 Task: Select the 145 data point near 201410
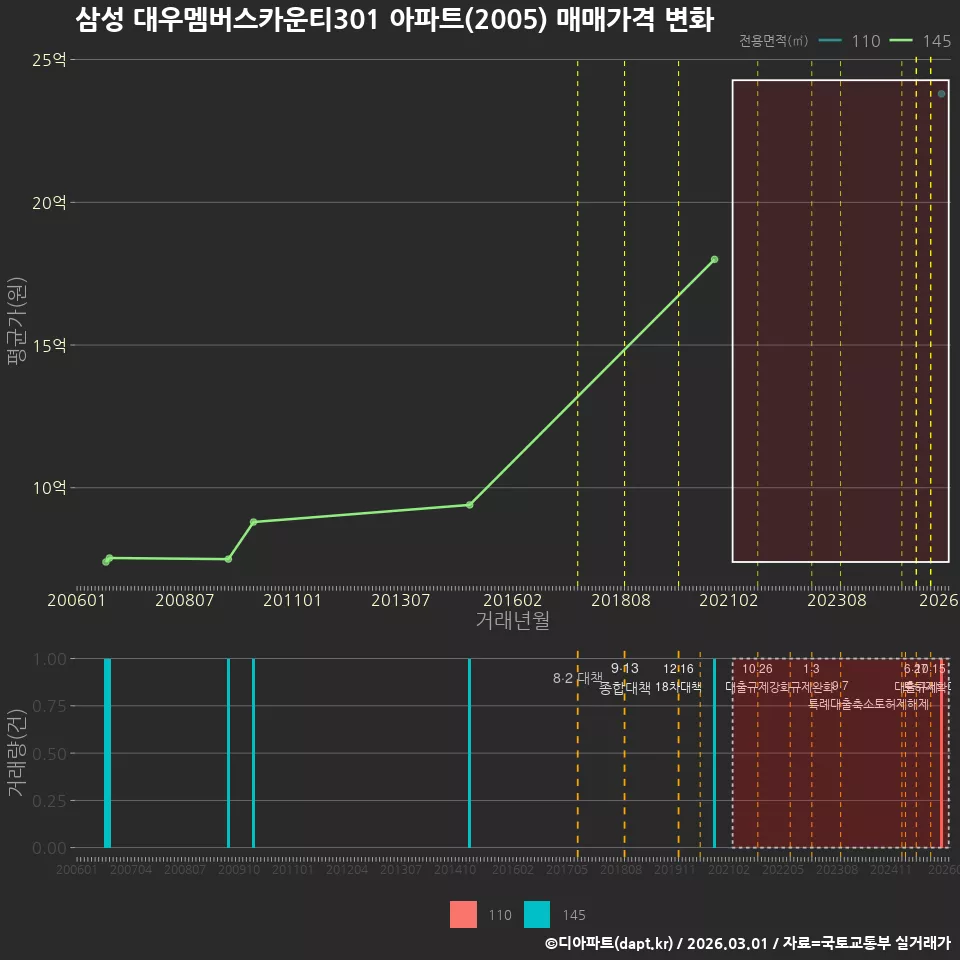tap(470, 505)
